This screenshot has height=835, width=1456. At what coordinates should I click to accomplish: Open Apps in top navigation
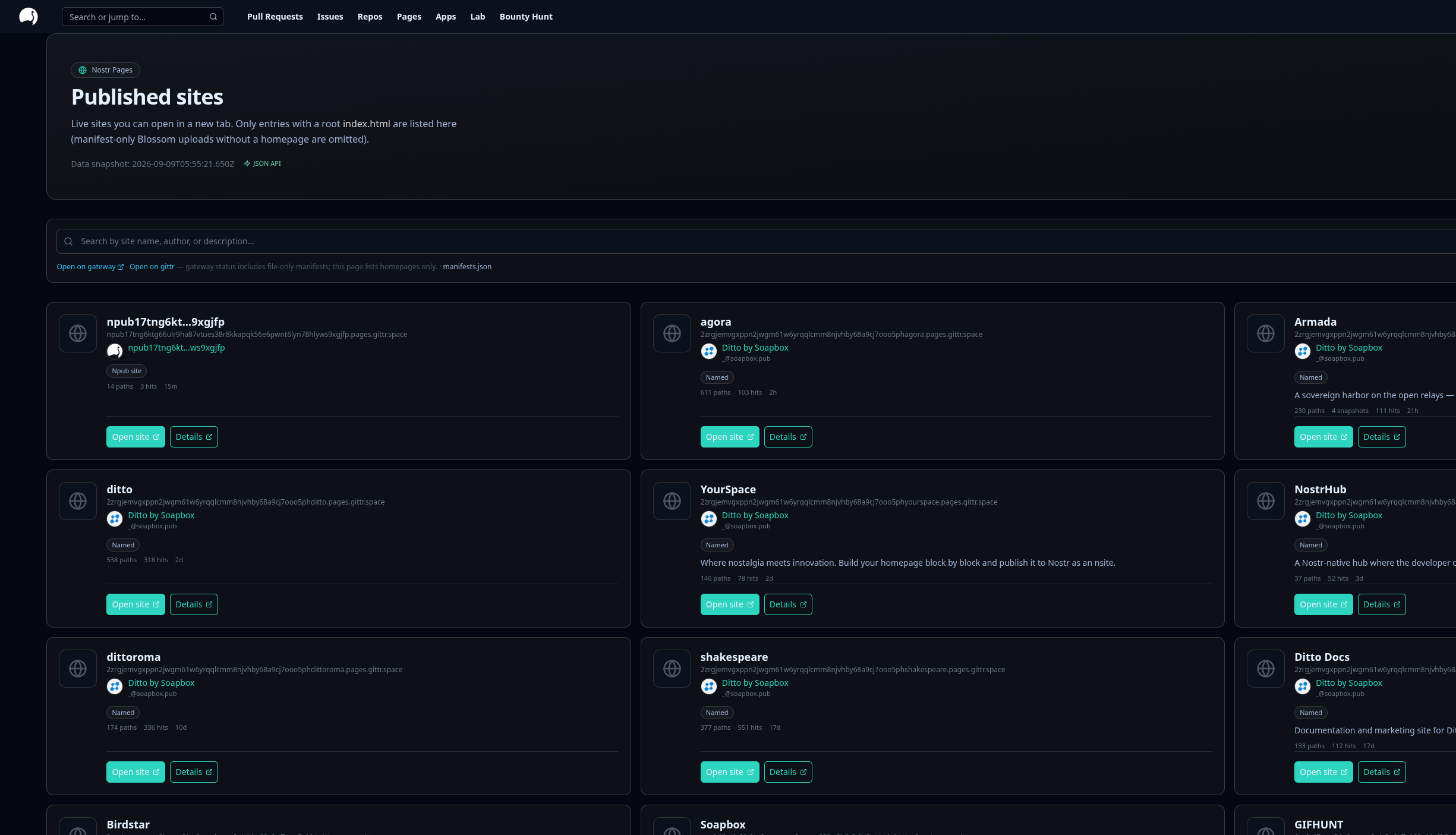(x=446, y=17)
